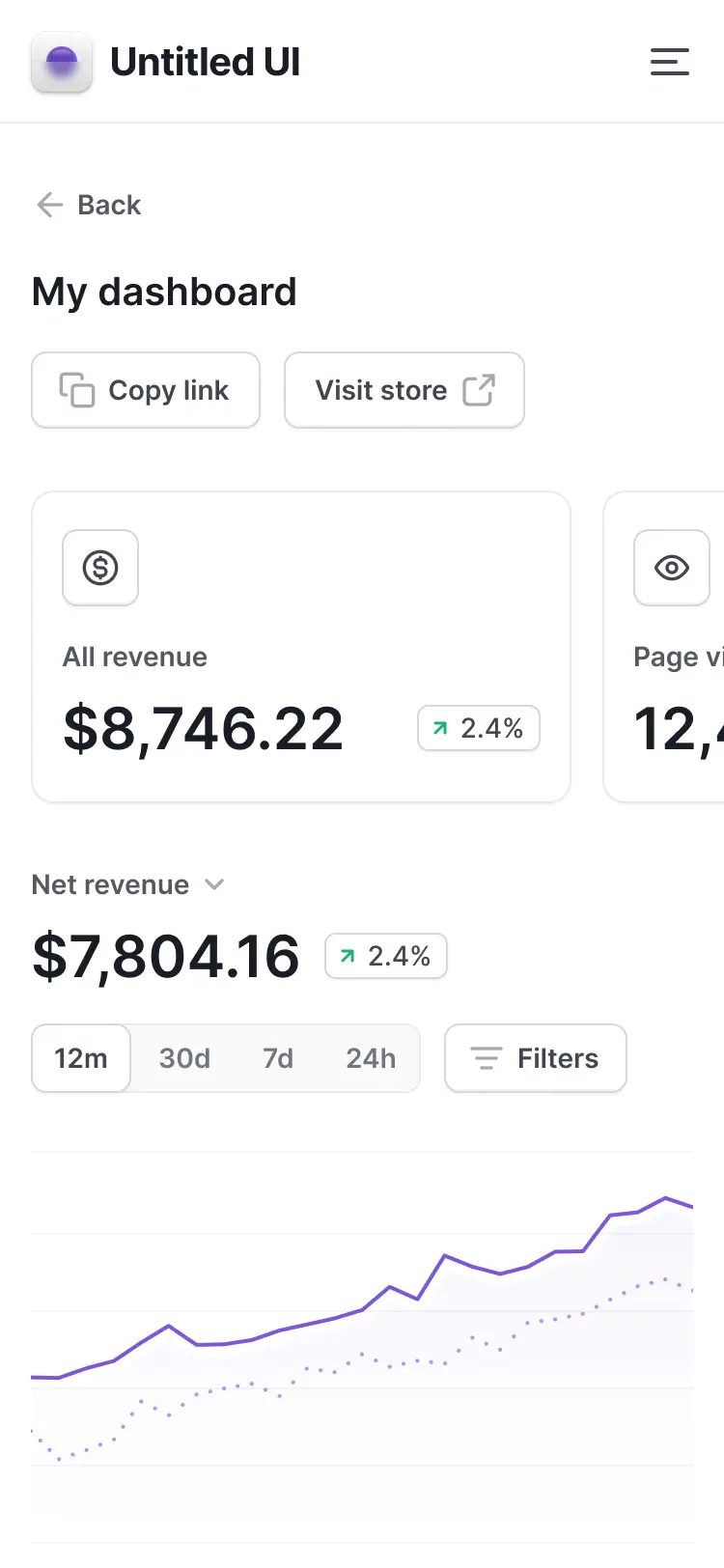724x1568 pixels.
Task: Click the dollar sign revenue icon
Action: click(100, 568)
